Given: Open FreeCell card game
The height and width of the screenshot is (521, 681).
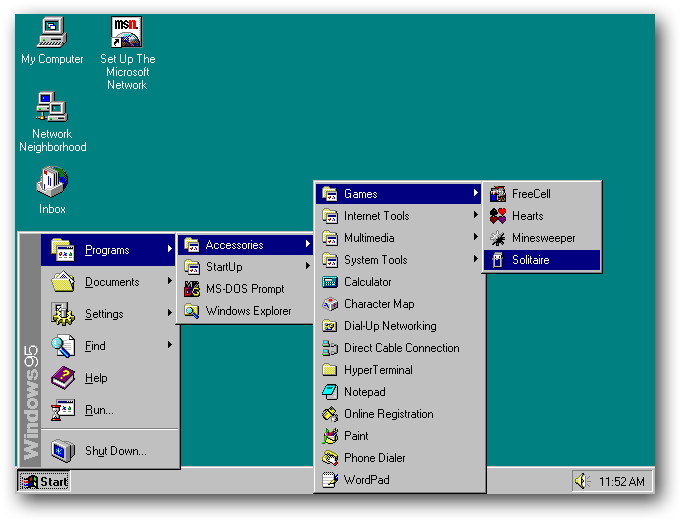Looking at the screenshot, I should point(531,194).
